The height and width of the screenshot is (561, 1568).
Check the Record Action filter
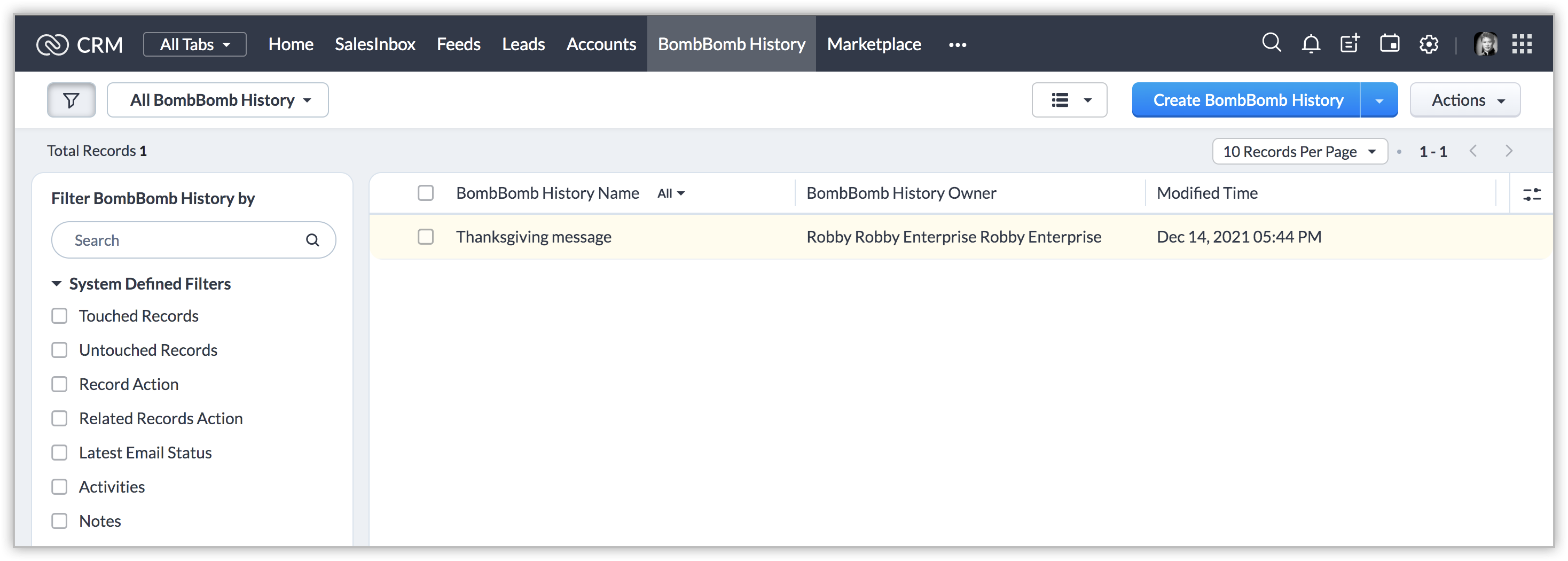coord(59,384)
